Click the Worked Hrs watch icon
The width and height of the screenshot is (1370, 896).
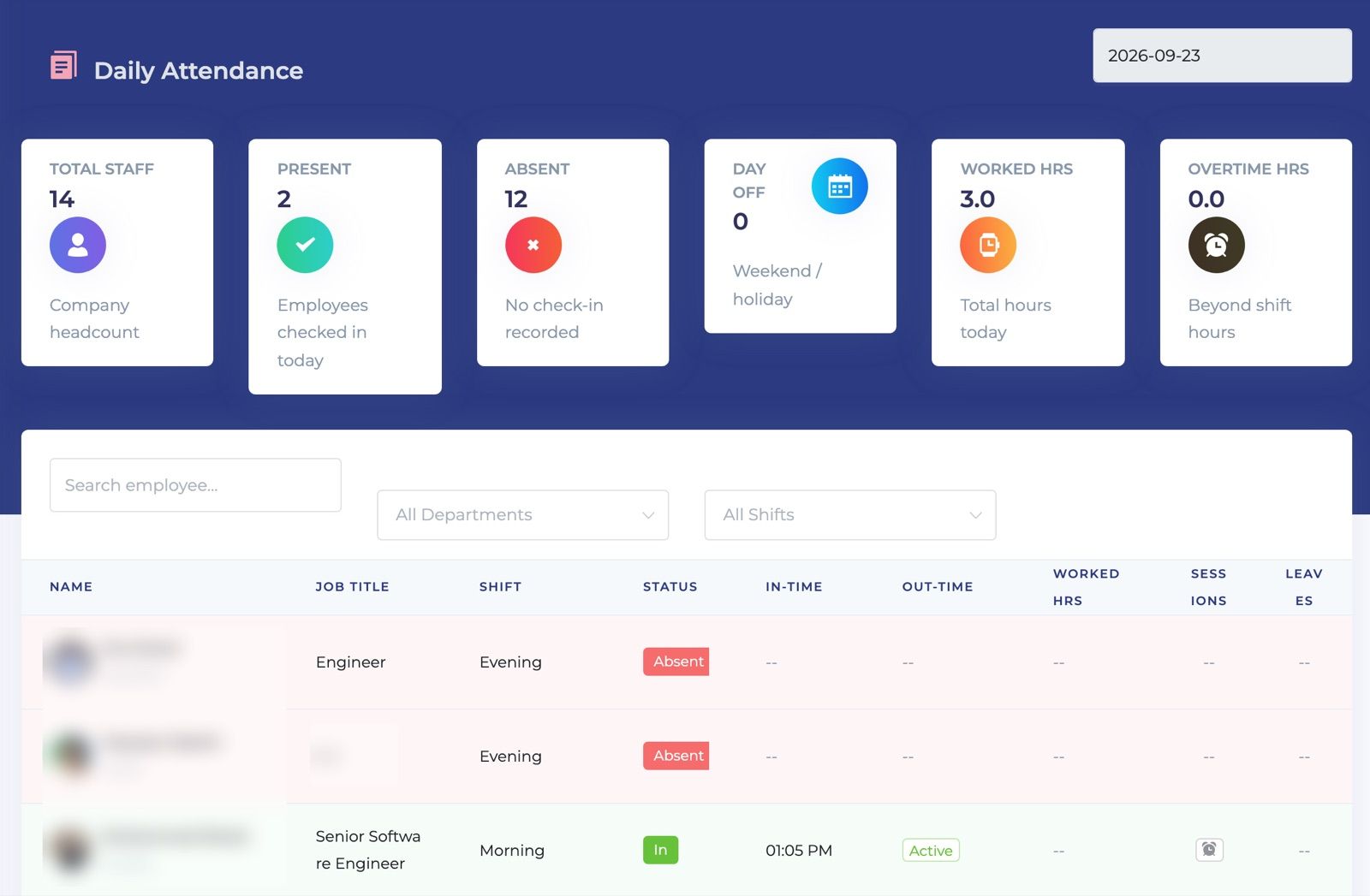coord(988,245)
